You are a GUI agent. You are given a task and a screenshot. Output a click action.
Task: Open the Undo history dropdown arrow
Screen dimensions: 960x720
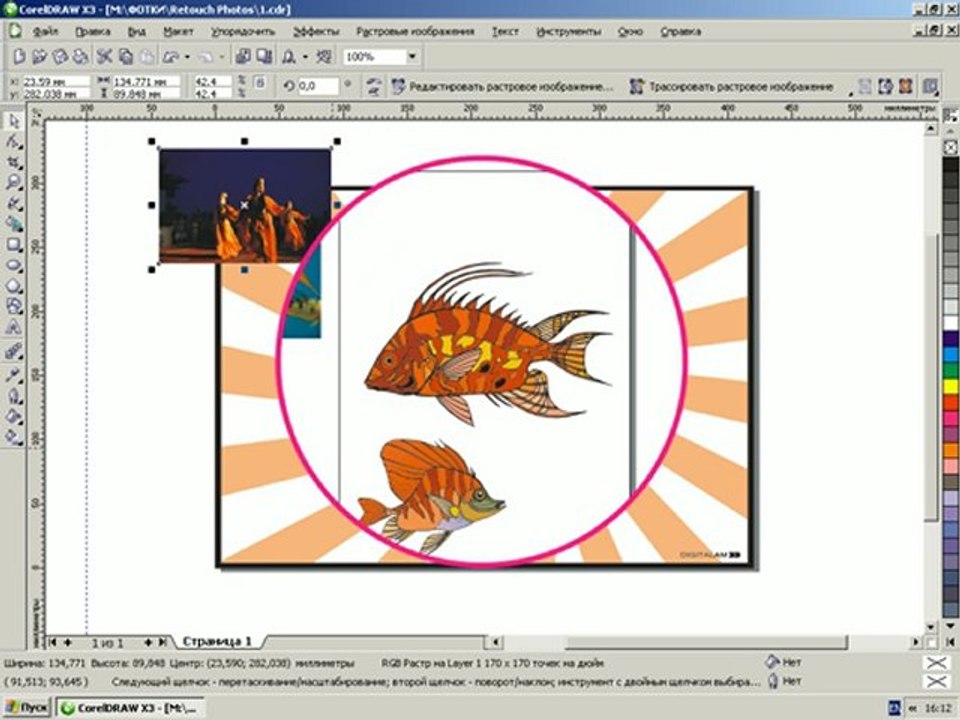coord(187,57)
